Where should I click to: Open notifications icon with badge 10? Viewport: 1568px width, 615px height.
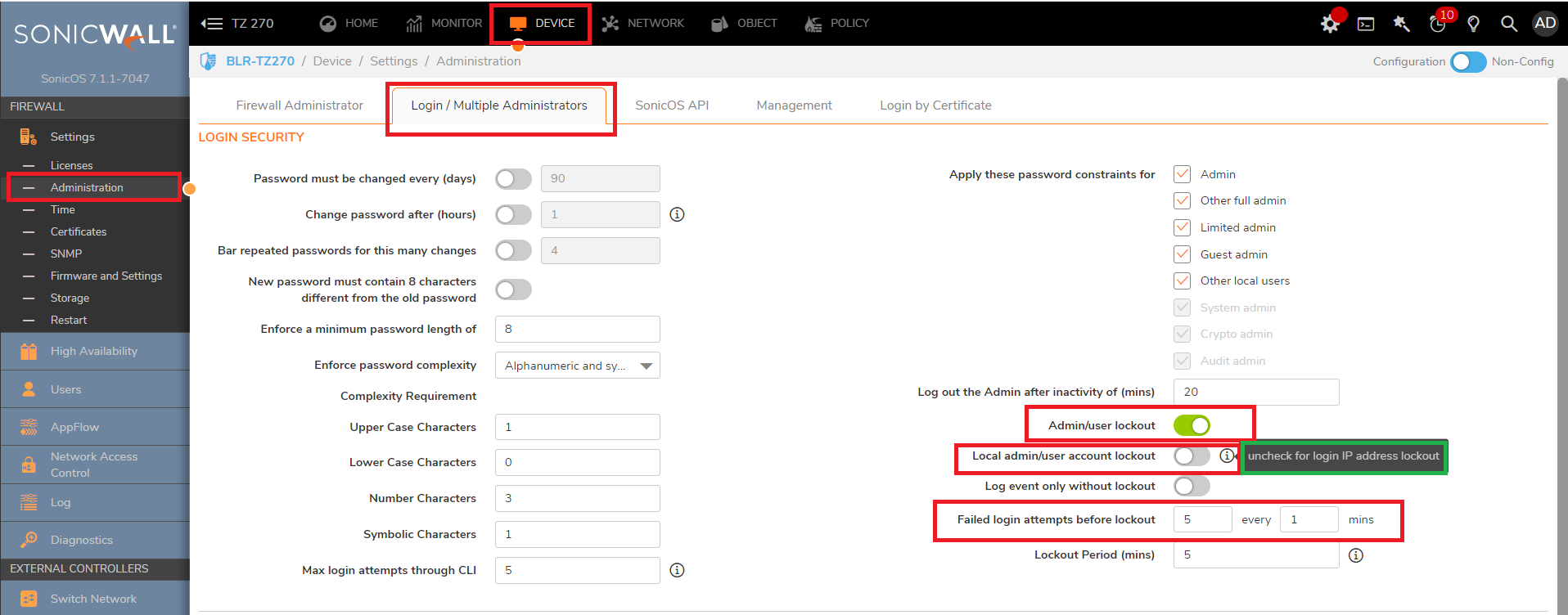[1438, 24]
